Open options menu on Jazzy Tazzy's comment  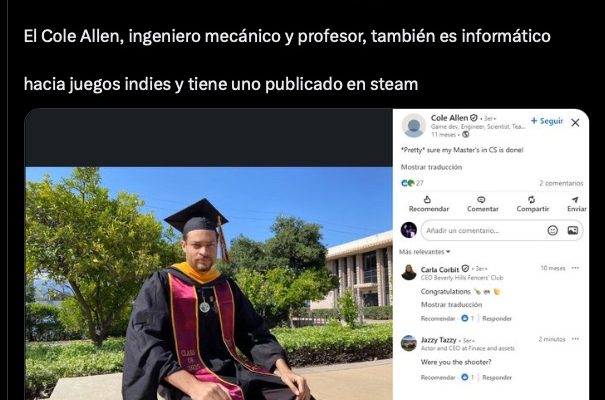(575, 339)
